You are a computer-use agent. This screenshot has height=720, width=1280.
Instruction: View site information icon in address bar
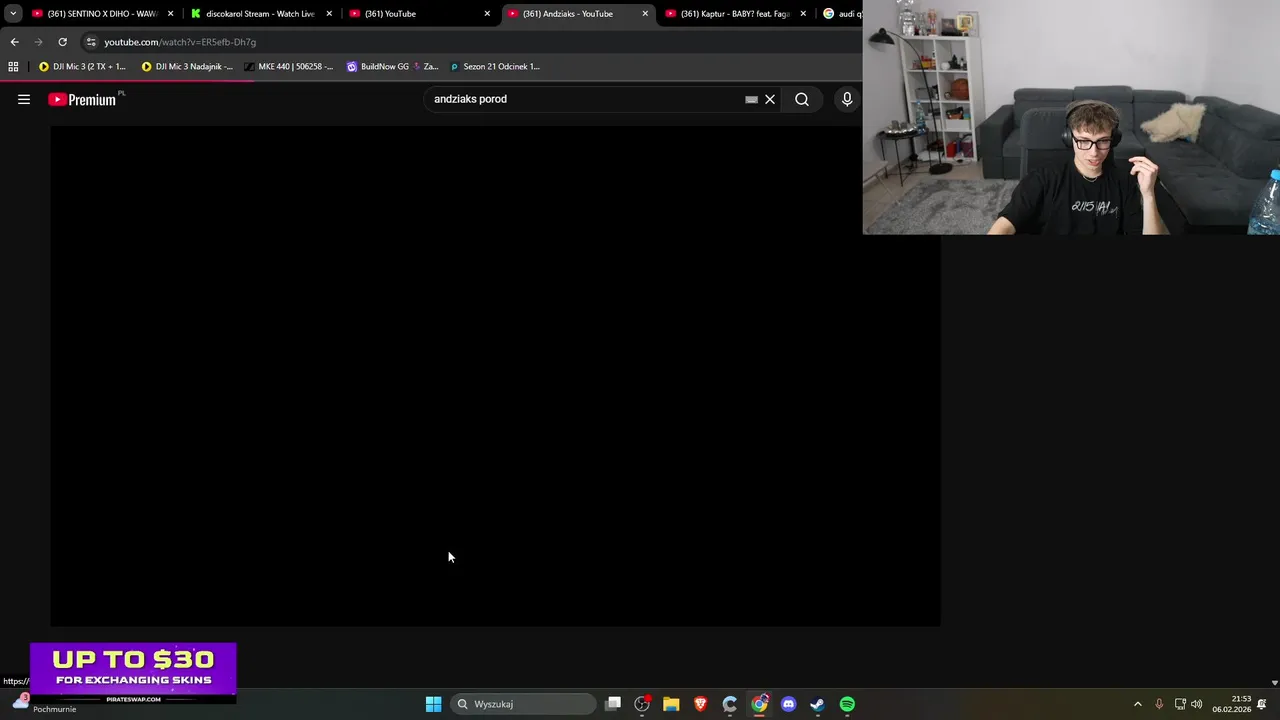[91, 42]
